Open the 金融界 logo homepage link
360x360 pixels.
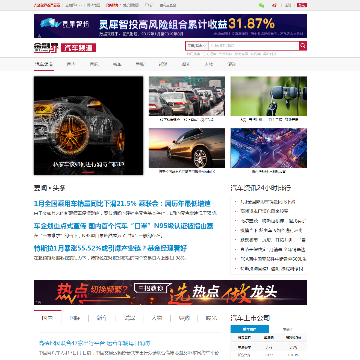46,48
